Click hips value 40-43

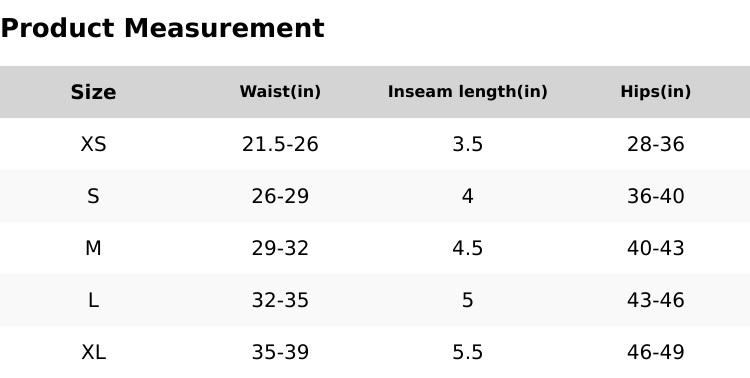tap(656, 248)
